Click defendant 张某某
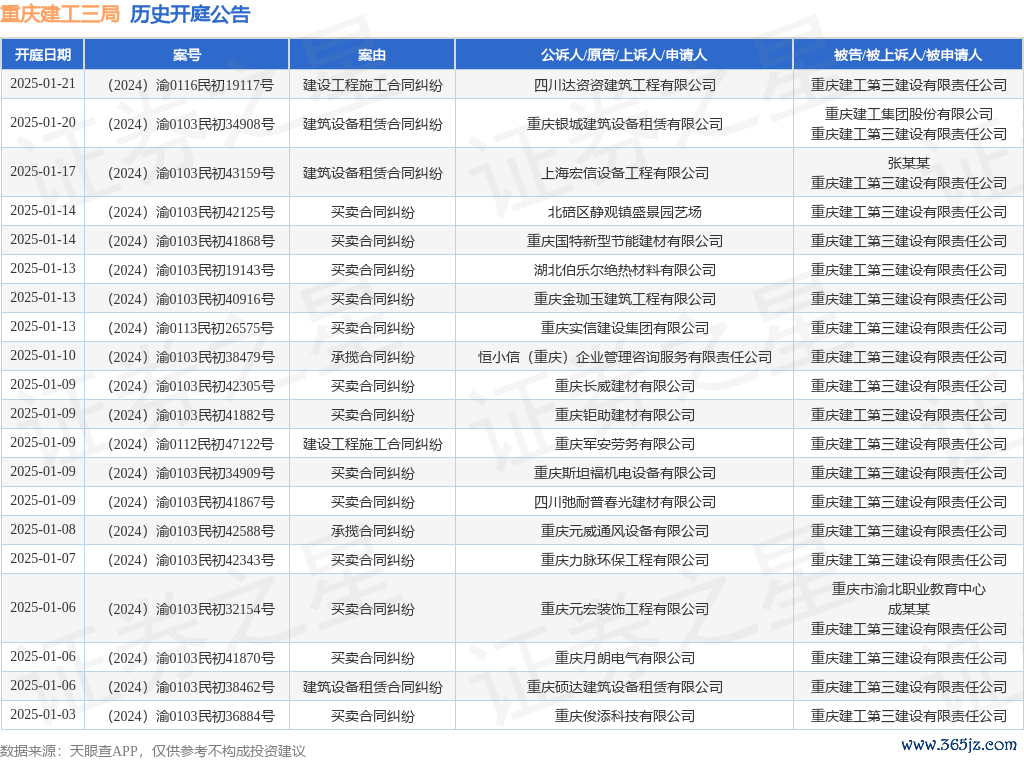 click(908, 163)
